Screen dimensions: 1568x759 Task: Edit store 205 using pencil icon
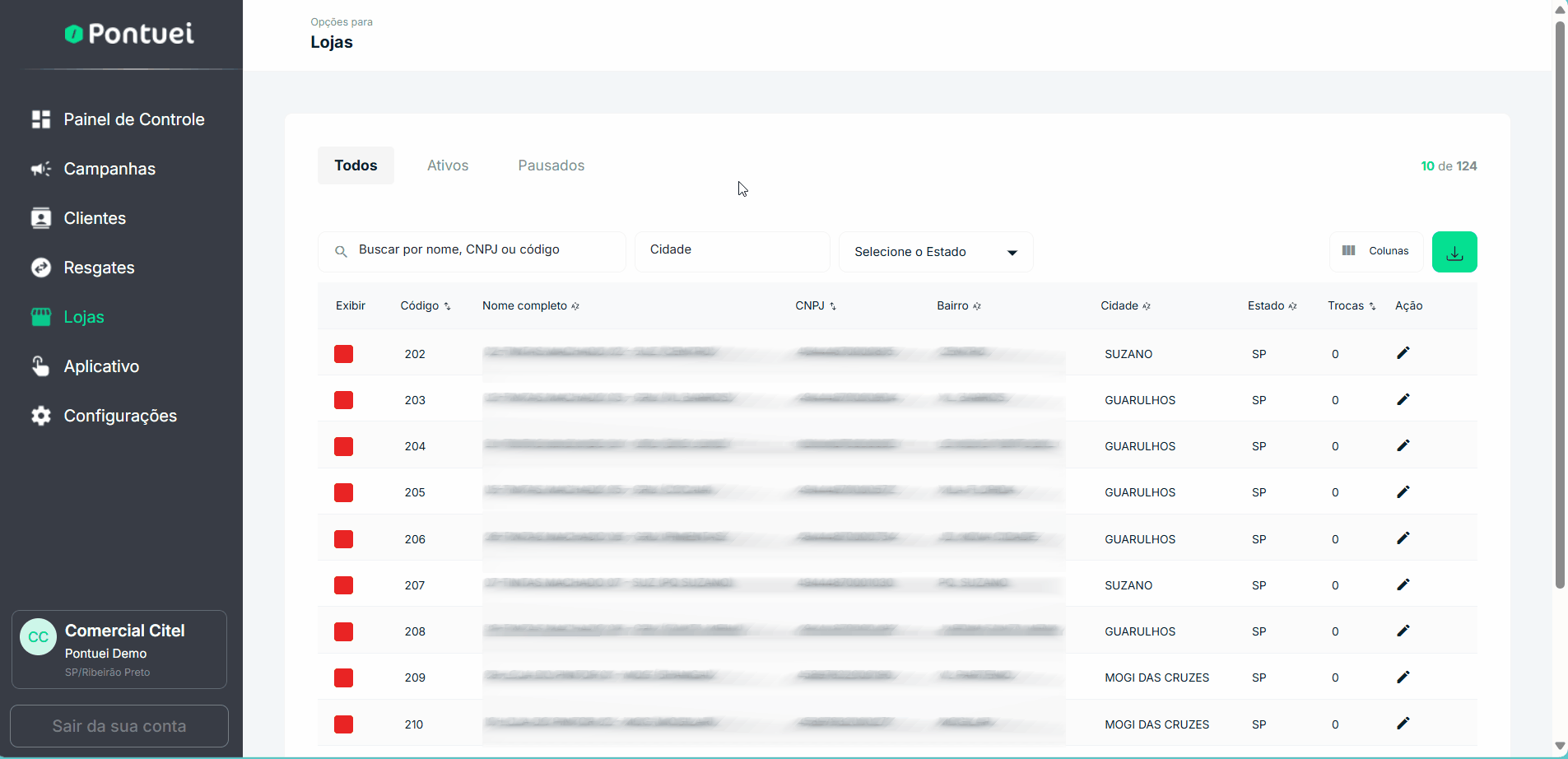[x=1403, y=492]
